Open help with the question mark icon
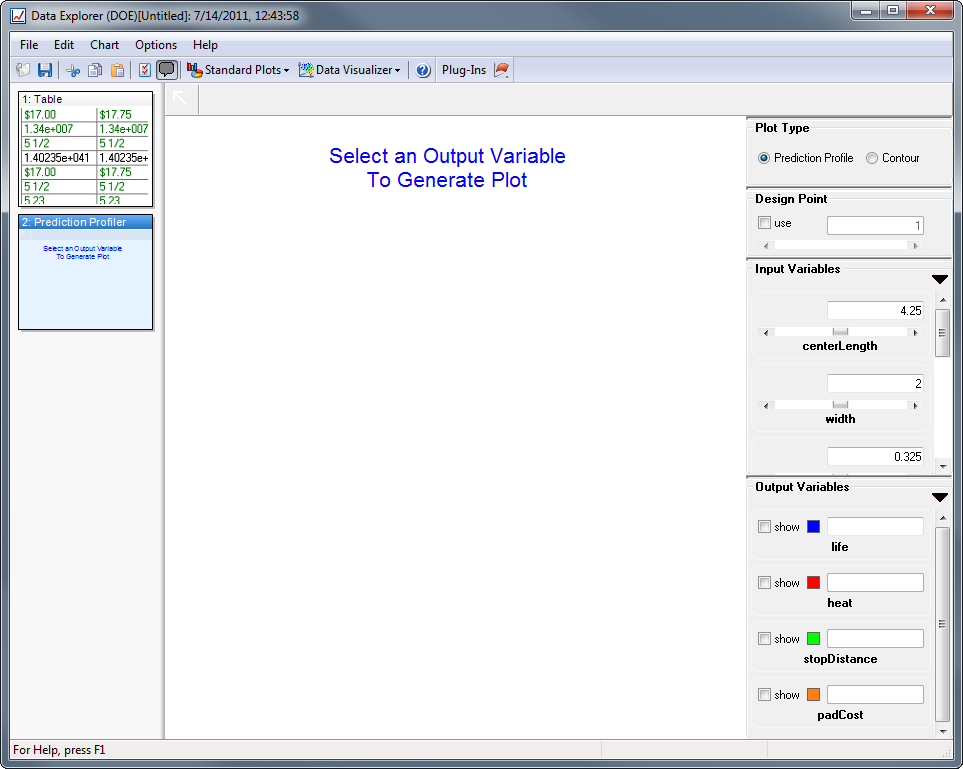 423,70
